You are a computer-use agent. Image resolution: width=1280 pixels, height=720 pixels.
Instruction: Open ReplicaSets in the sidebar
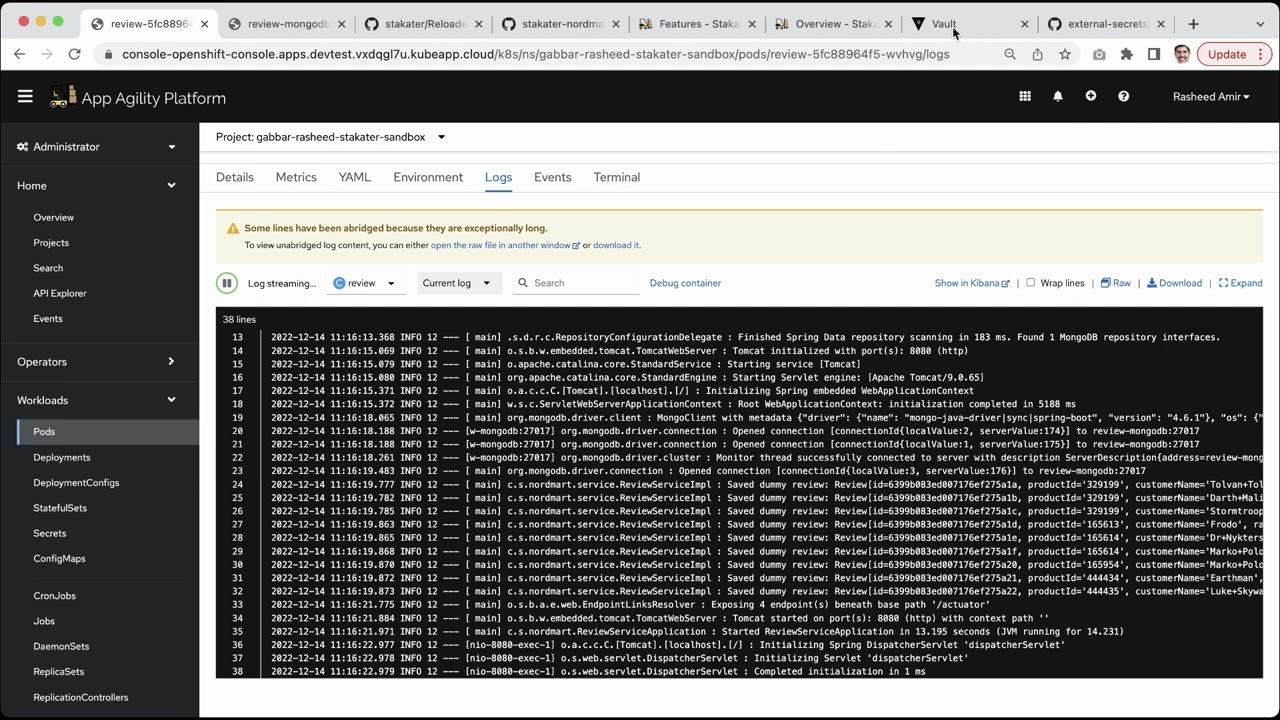59,672
